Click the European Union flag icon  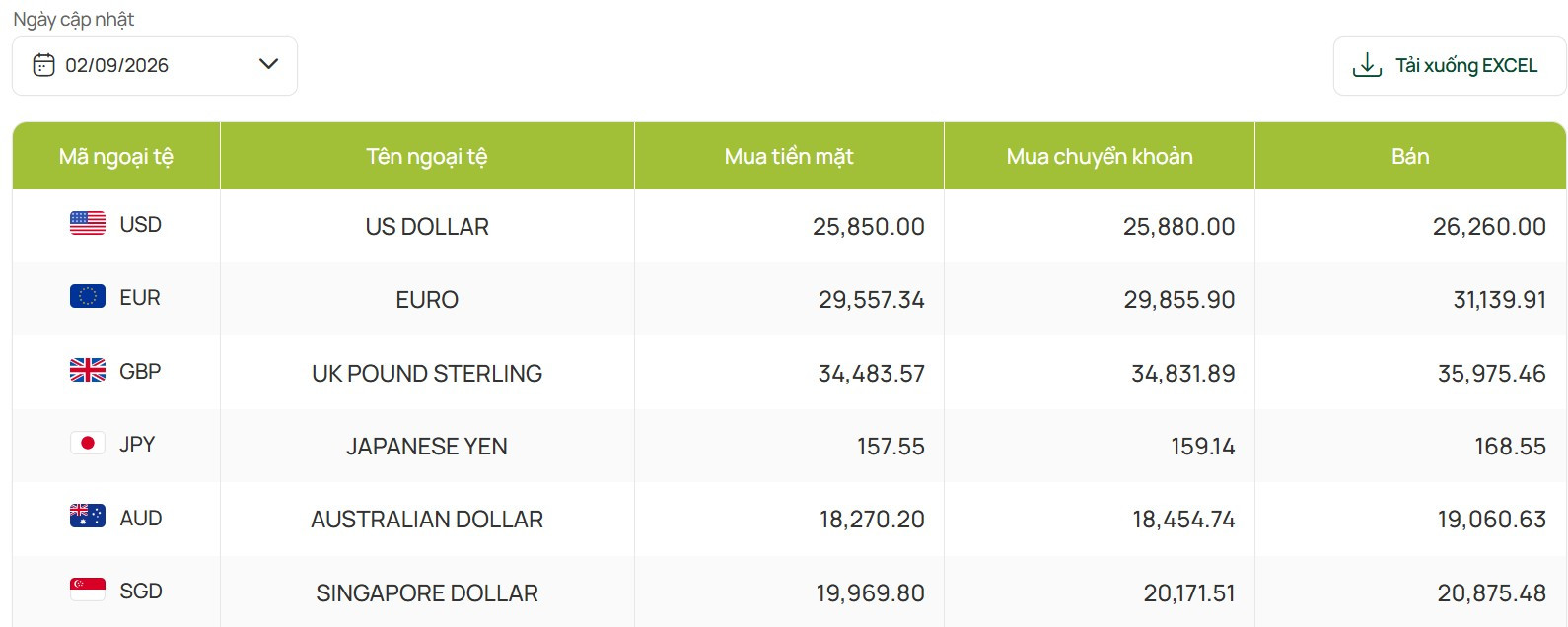click(x=88, y=297)
